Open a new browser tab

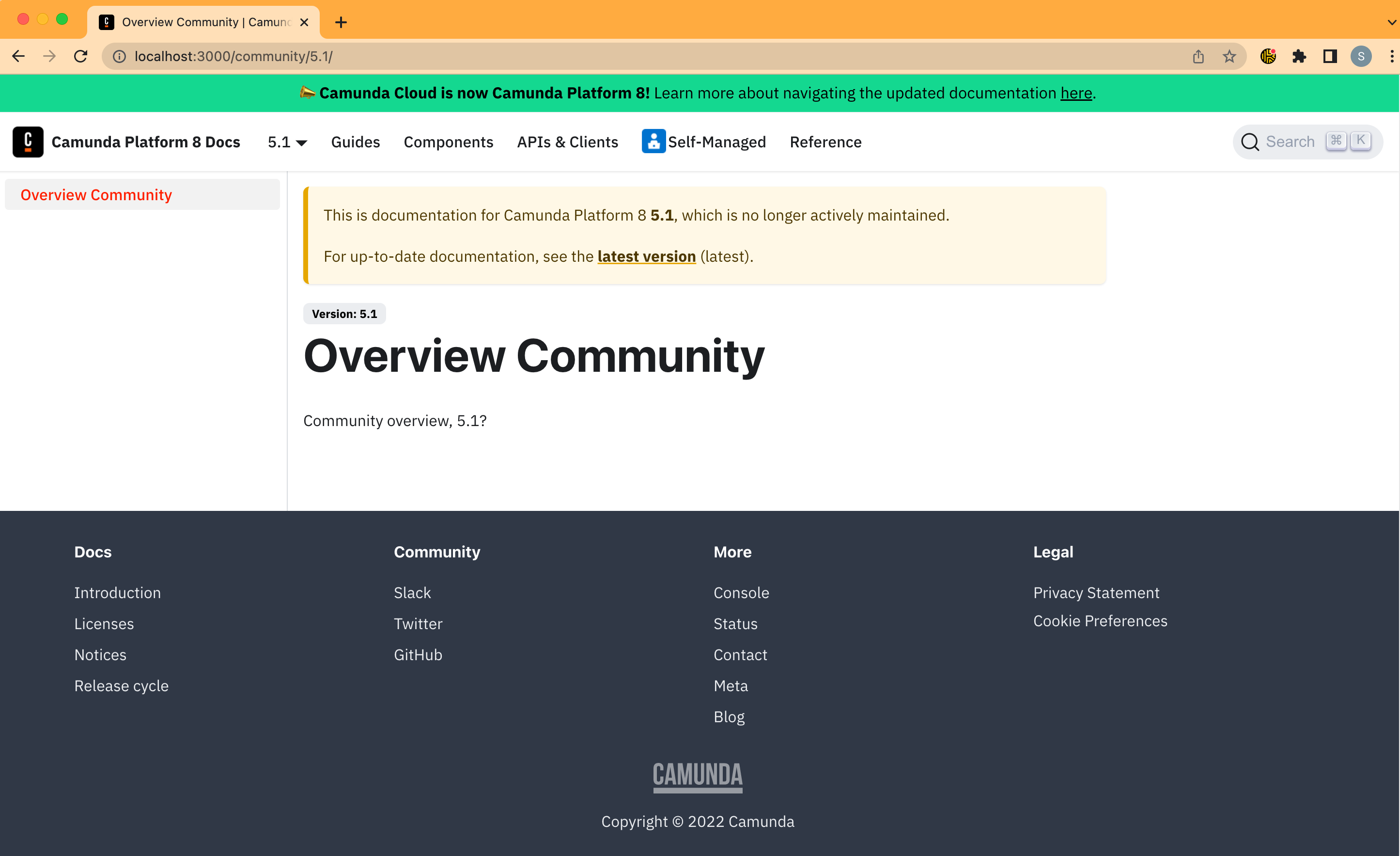tap(341, 22)
